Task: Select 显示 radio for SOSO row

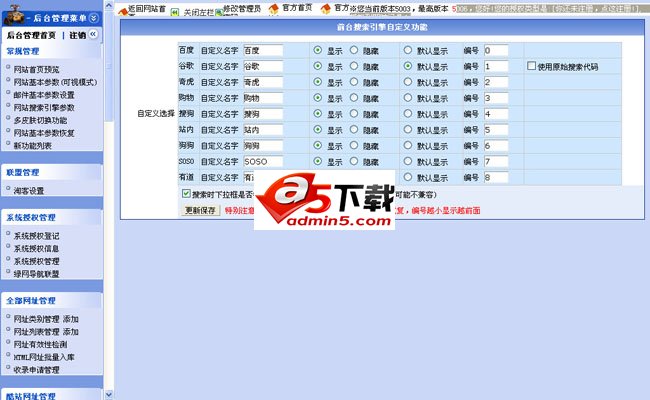Action: pyautogui.click(x=318, y=161)
